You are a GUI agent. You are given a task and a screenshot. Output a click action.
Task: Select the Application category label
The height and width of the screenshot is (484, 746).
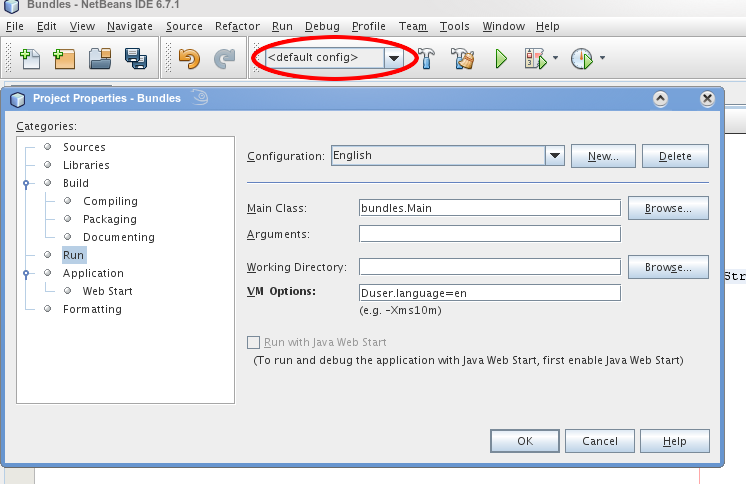(93, 273)
